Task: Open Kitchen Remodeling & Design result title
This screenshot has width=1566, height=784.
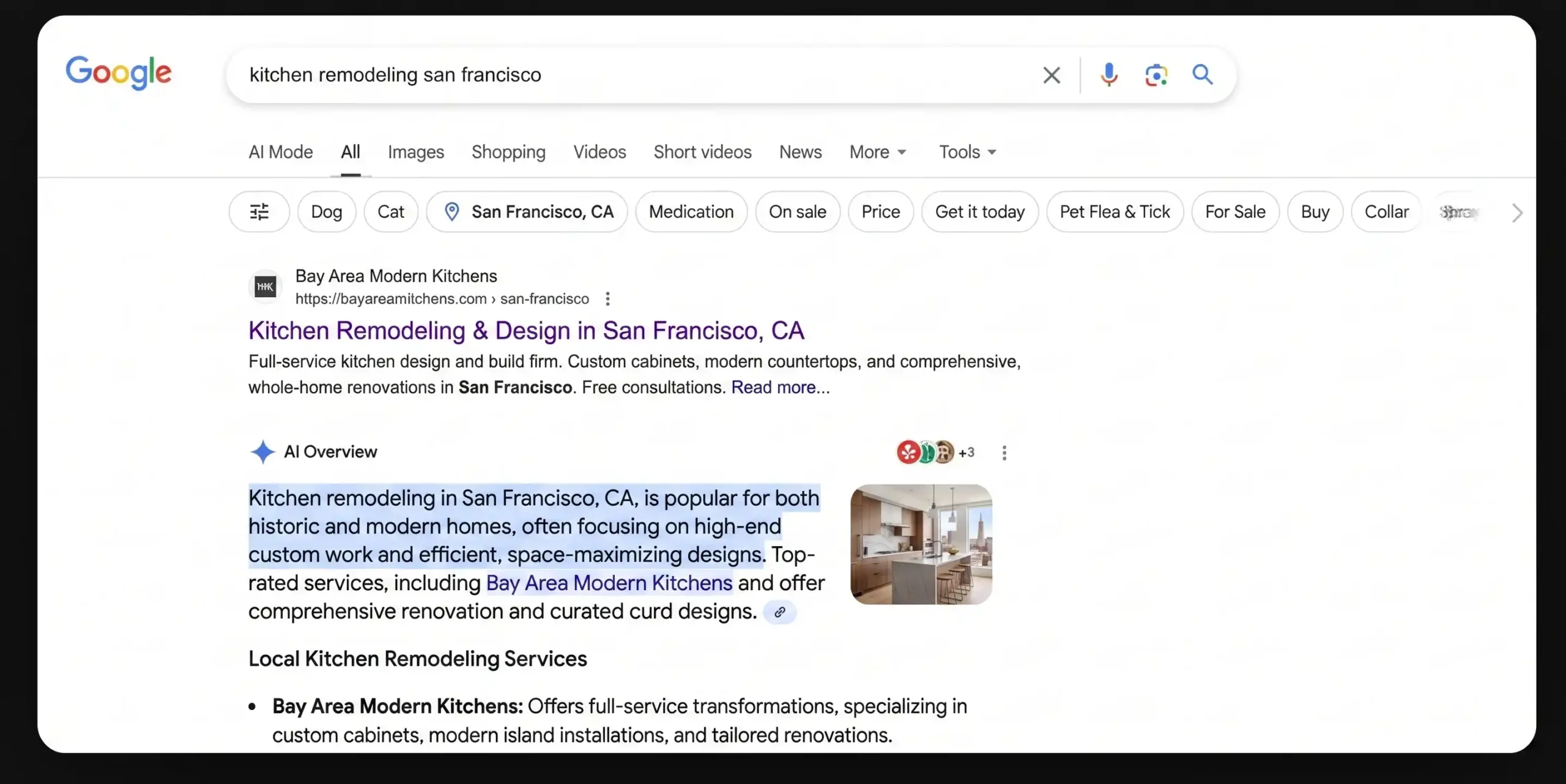Action: (526, 331)
